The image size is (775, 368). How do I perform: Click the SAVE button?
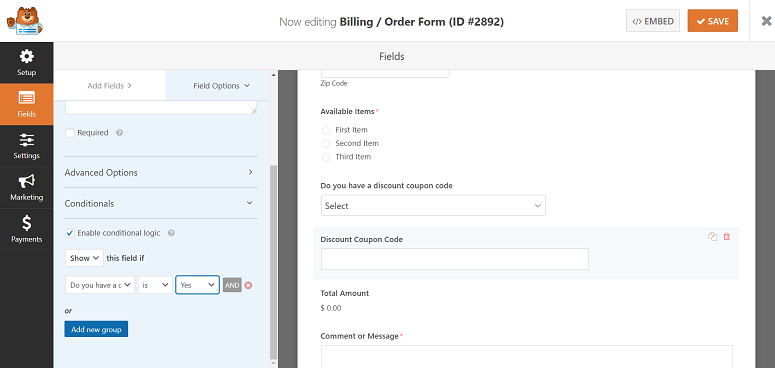click(712, 21)
